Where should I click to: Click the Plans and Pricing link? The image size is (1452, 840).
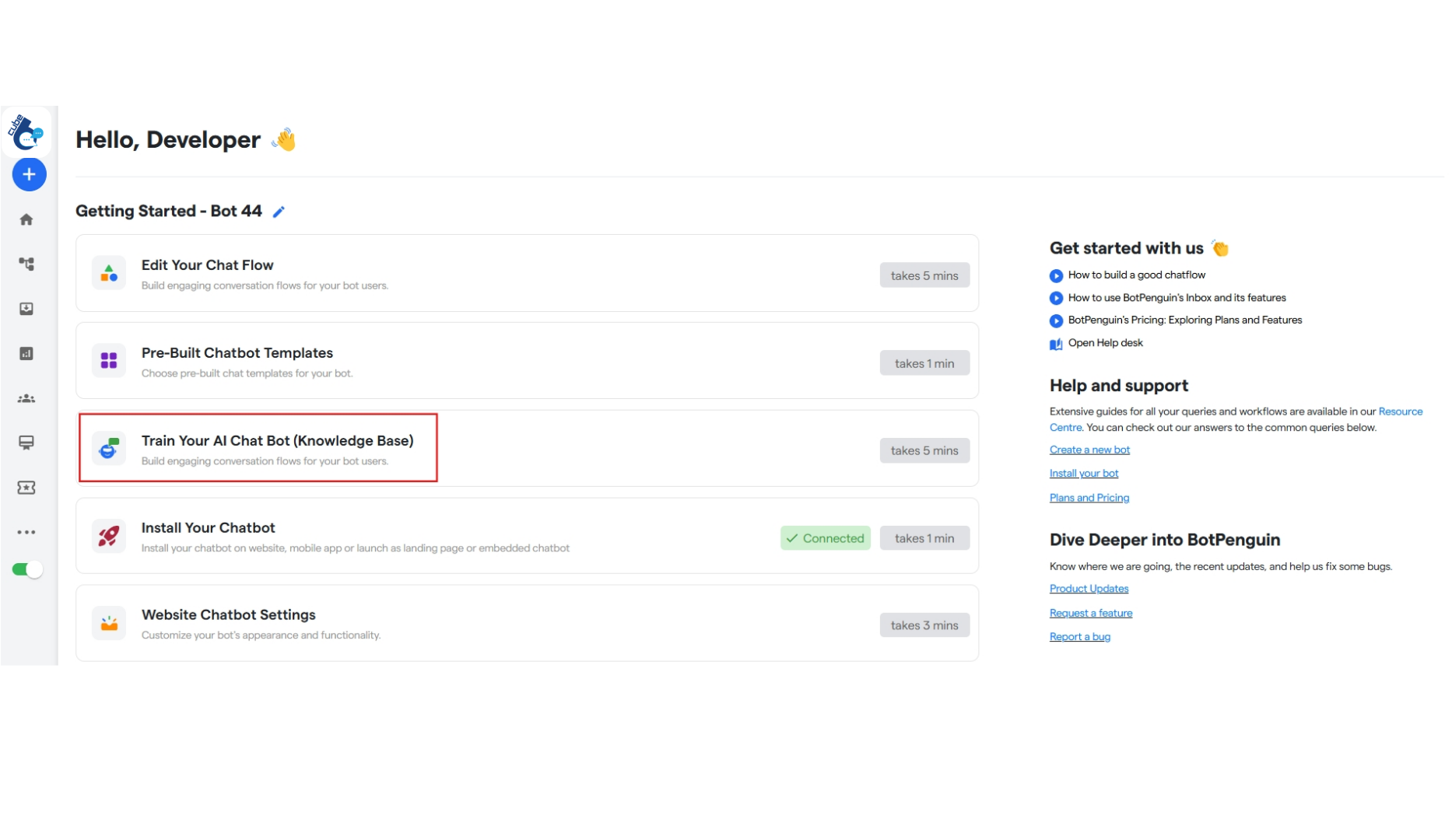click(1089, 498)
